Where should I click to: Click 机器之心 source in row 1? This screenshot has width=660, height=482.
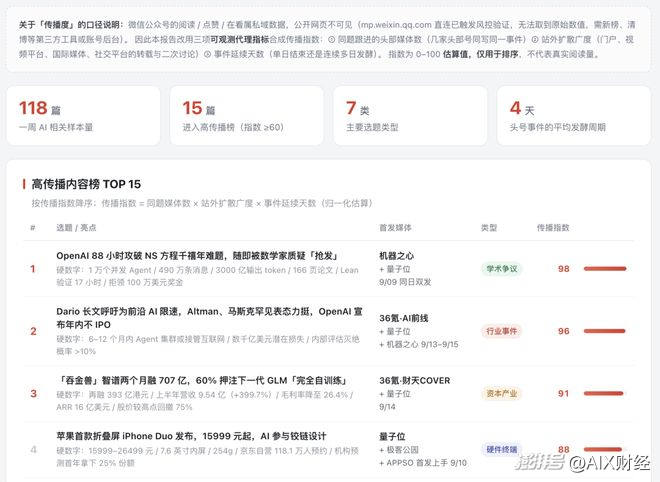click(397, 256)
